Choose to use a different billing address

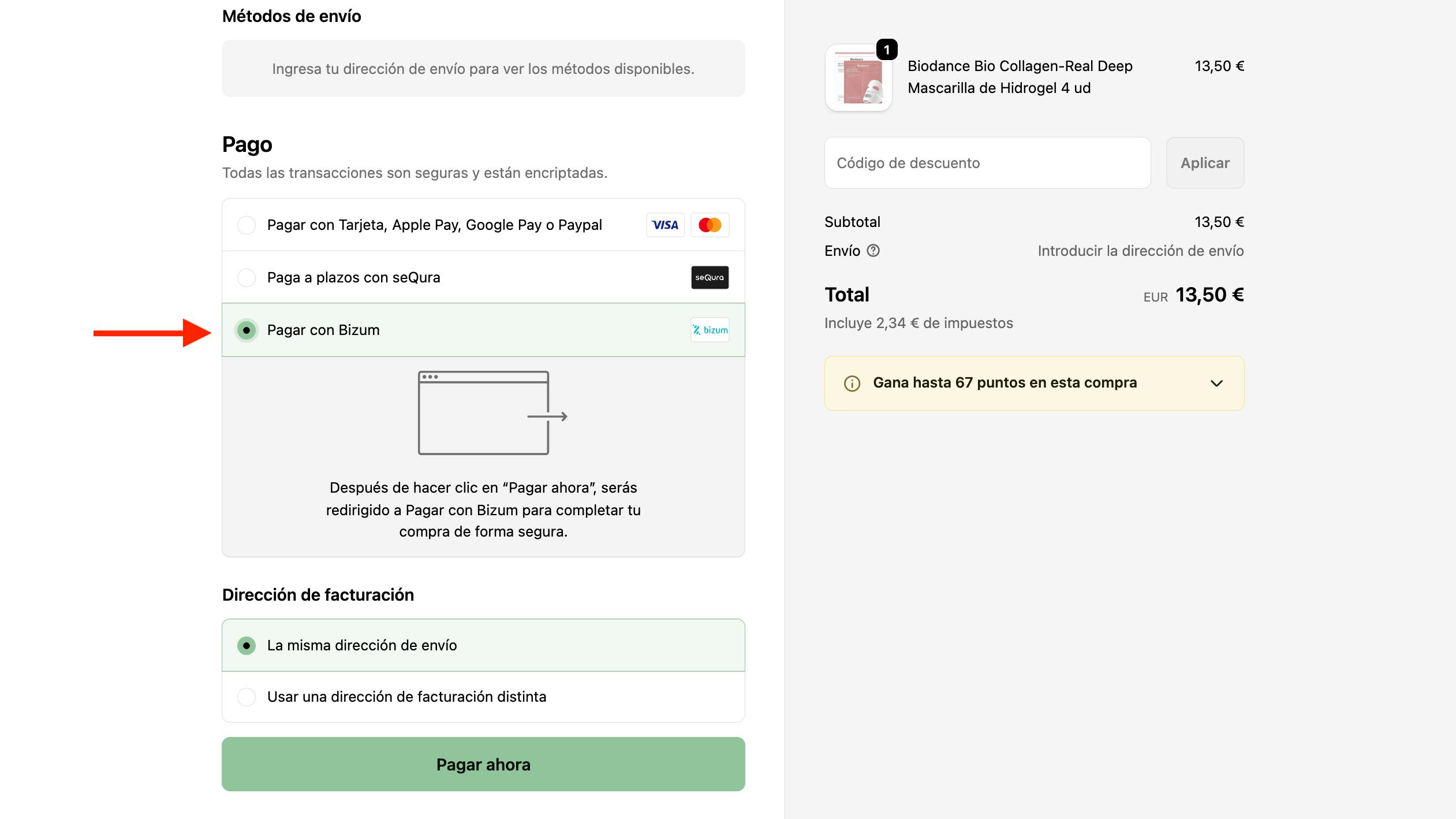[x=247, y=697]
